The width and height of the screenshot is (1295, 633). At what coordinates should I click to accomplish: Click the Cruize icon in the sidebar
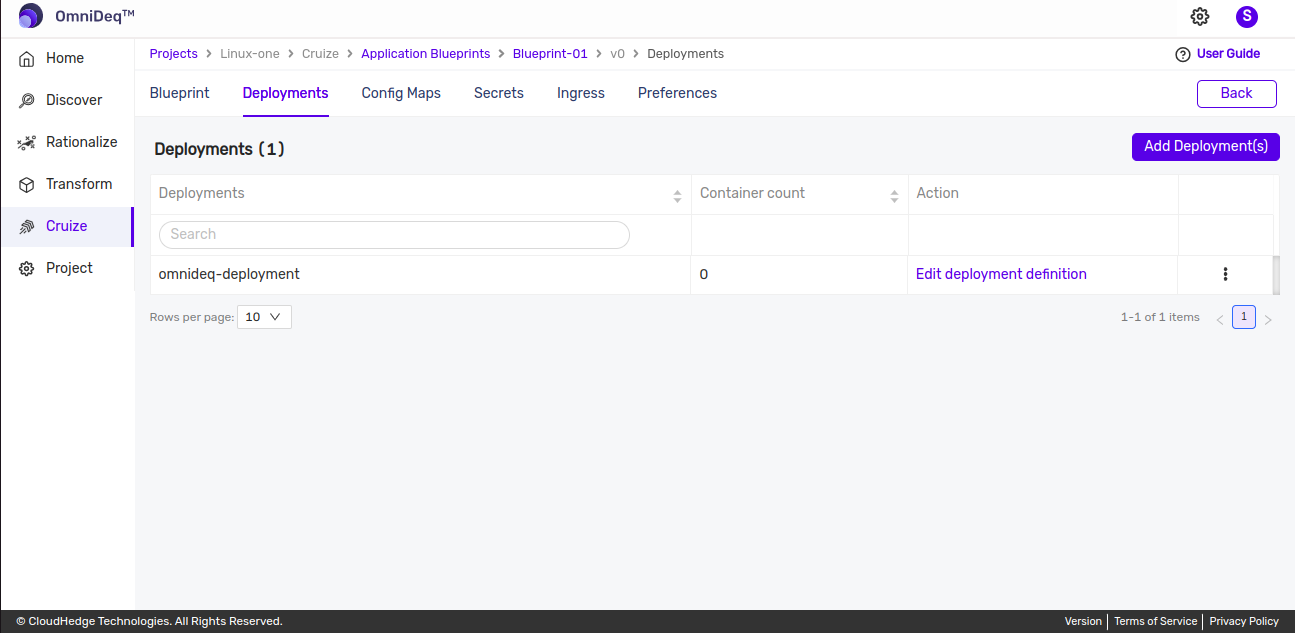(27, 226)
